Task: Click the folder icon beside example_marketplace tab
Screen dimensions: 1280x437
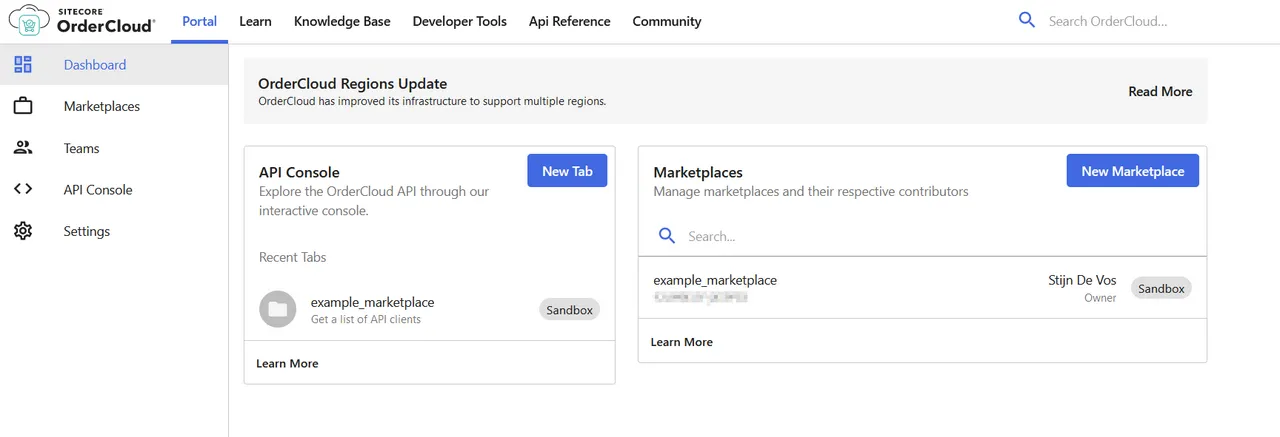Action: click(x=278, y=309)
